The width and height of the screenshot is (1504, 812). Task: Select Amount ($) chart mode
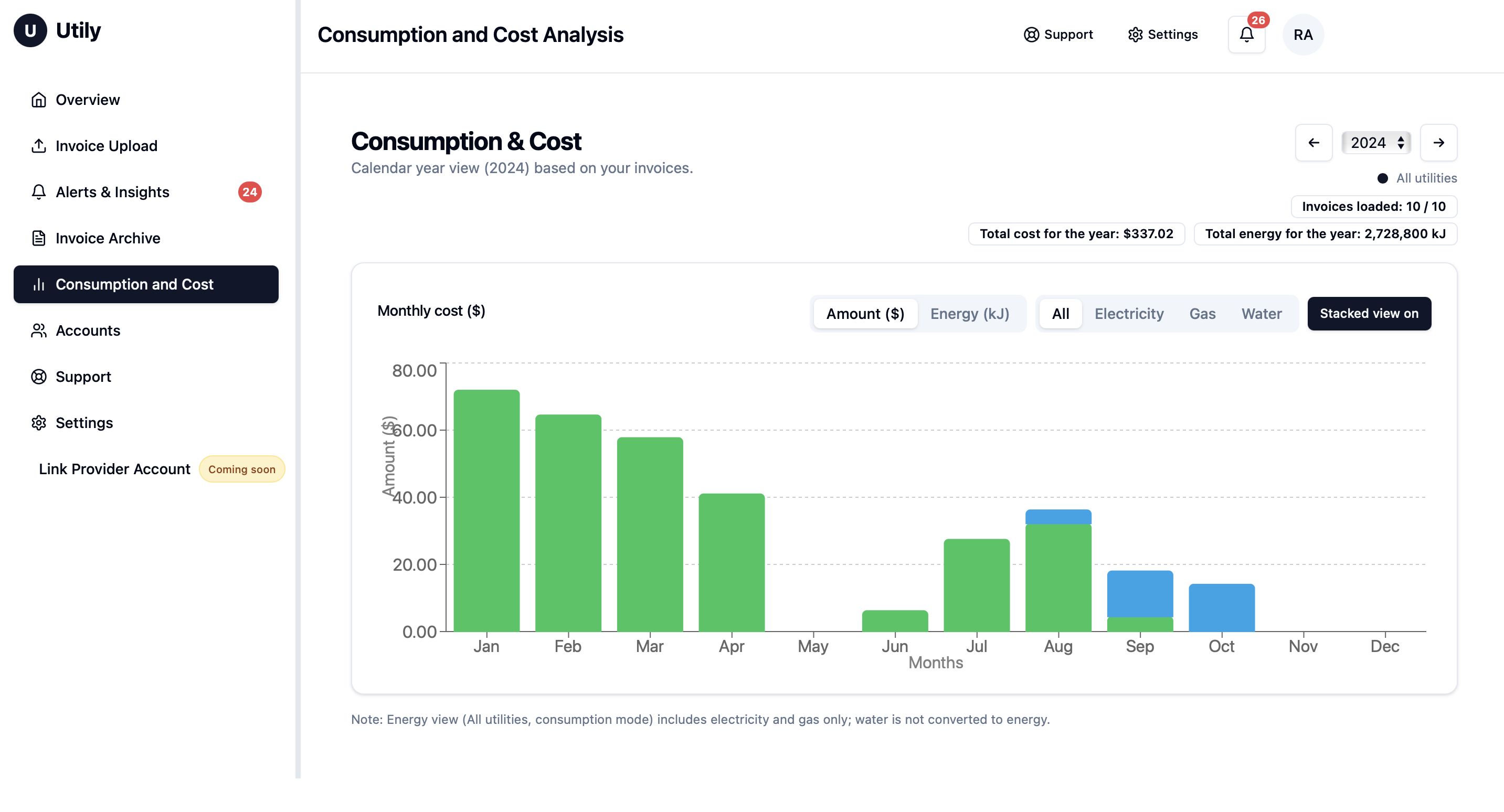pos(865,314)
